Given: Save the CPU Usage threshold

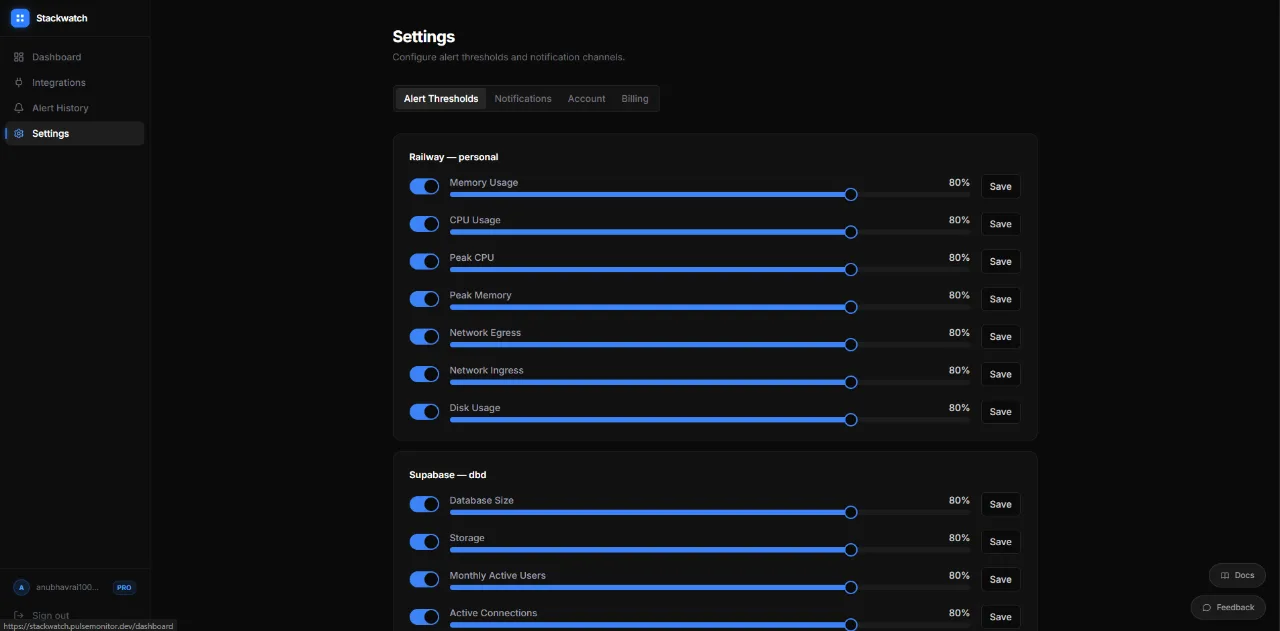Looking at the screenshot, I should [x=1000, y=224].
